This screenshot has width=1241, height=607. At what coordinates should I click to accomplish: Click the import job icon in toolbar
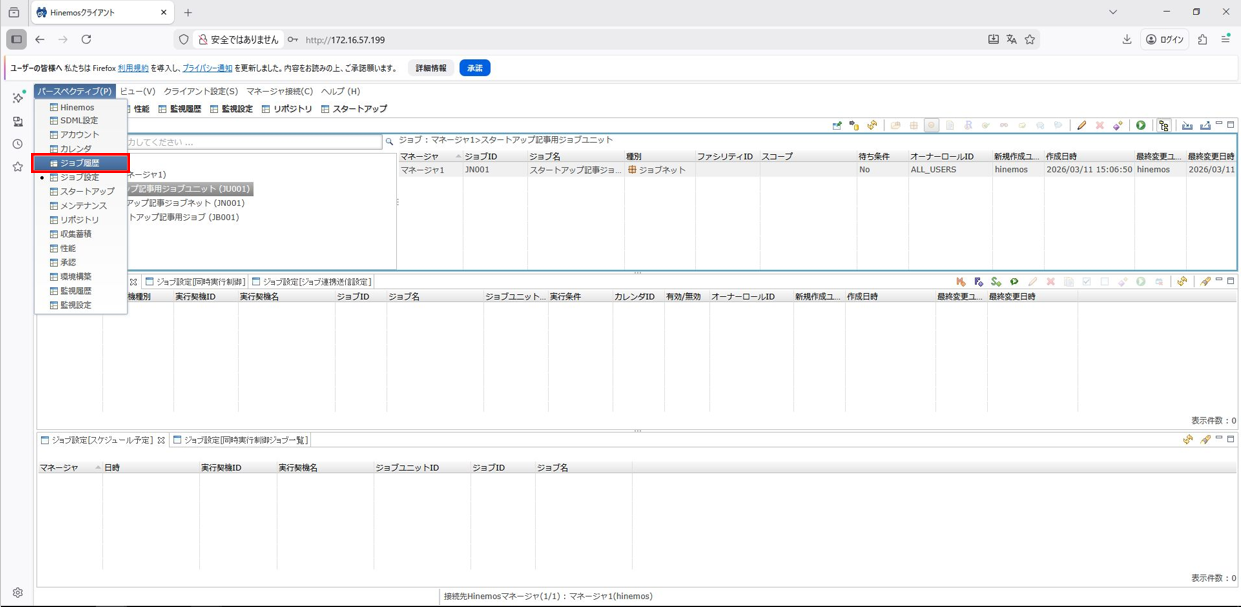tap(1187, 126)
